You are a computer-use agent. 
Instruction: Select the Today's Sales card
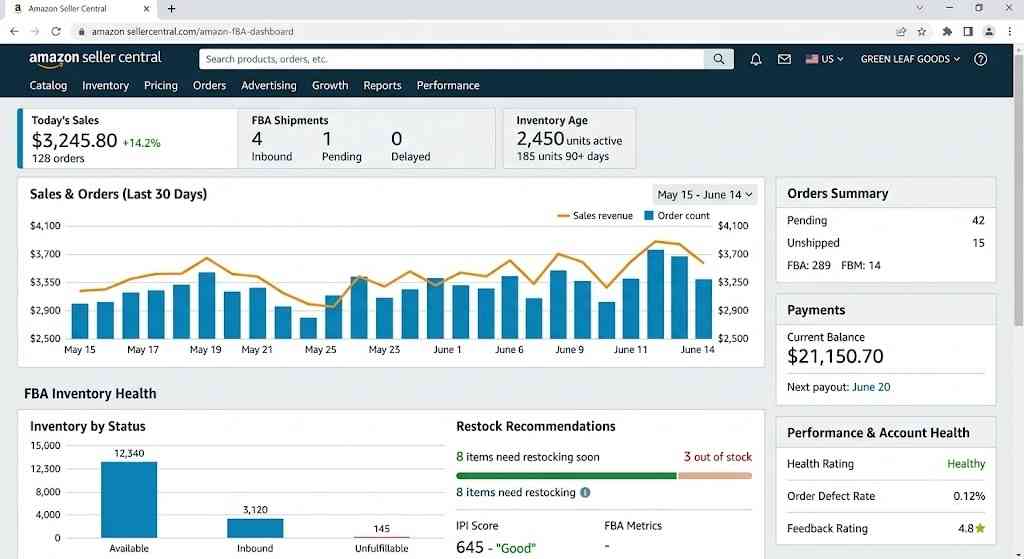[x=127, y=138]
